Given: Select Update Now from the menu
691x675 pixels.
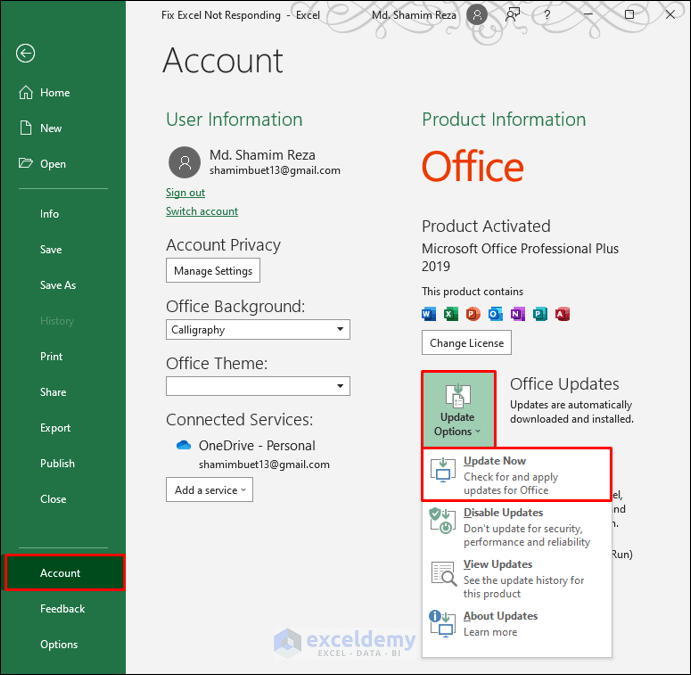Looking at the screenshot, I should (x=516, y=475).
